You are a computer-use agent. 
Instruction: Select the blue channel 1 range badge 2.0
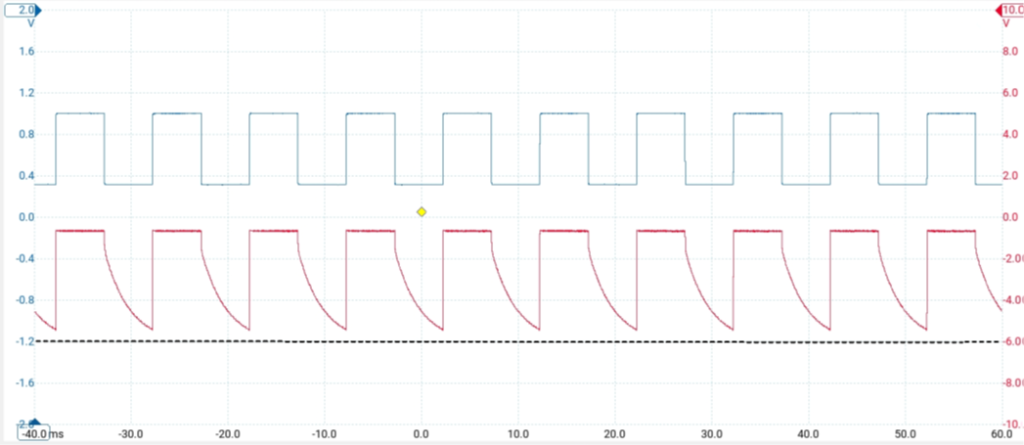(x=22, y=10)
